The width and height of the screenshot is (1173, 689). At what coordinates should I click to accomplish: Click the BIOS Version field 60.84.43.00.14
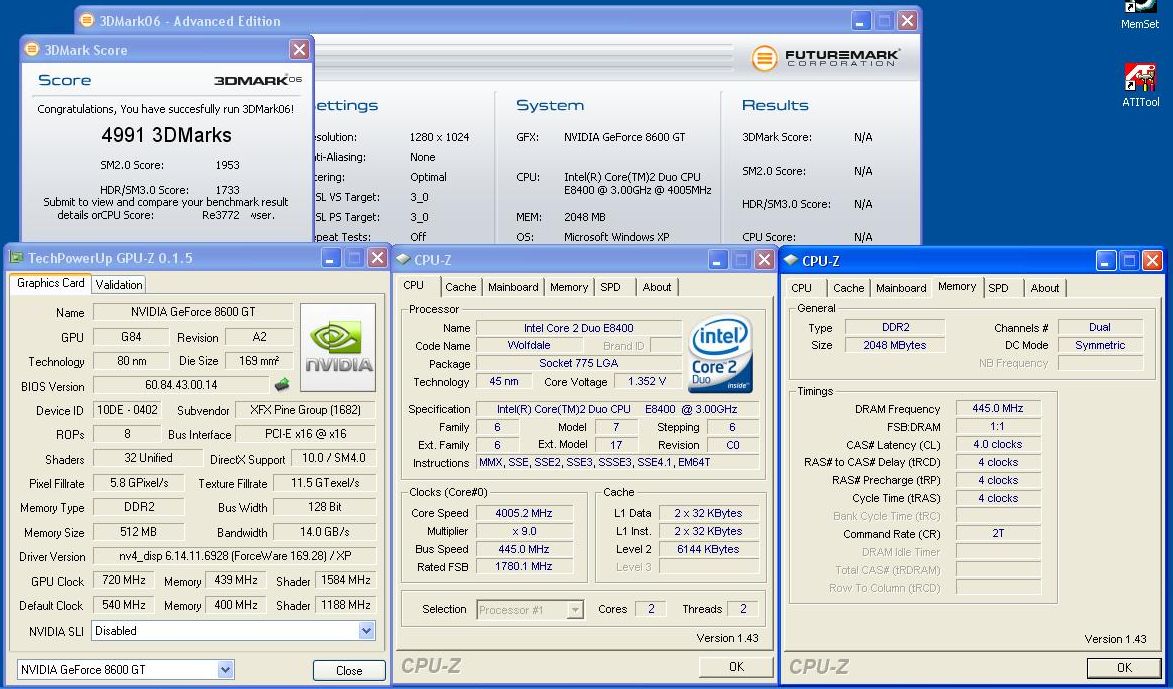pyautogui.click(x=181, y=385)
